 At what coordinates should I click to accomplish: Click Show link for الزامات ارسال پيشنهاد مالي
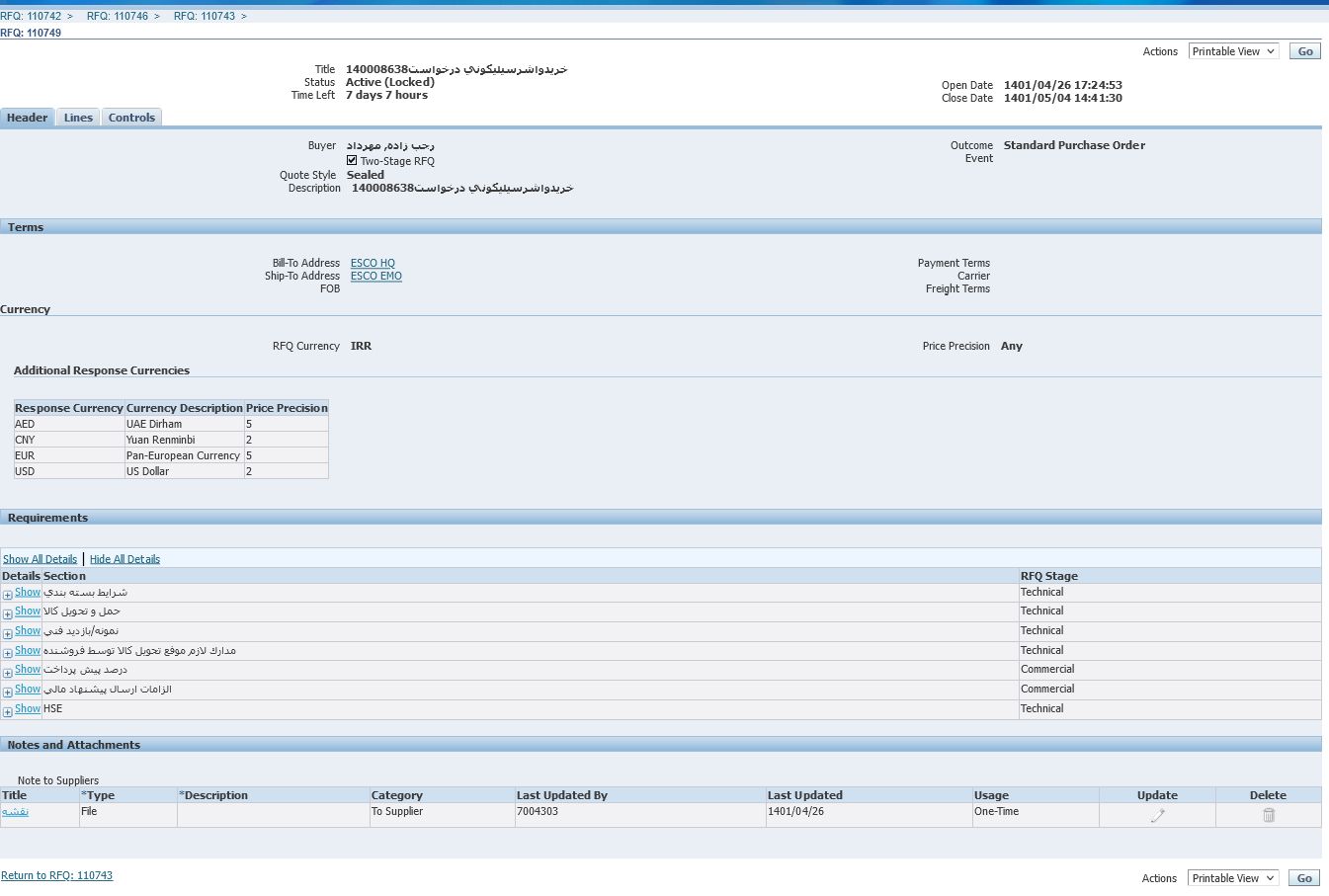(x=28, y=689)
